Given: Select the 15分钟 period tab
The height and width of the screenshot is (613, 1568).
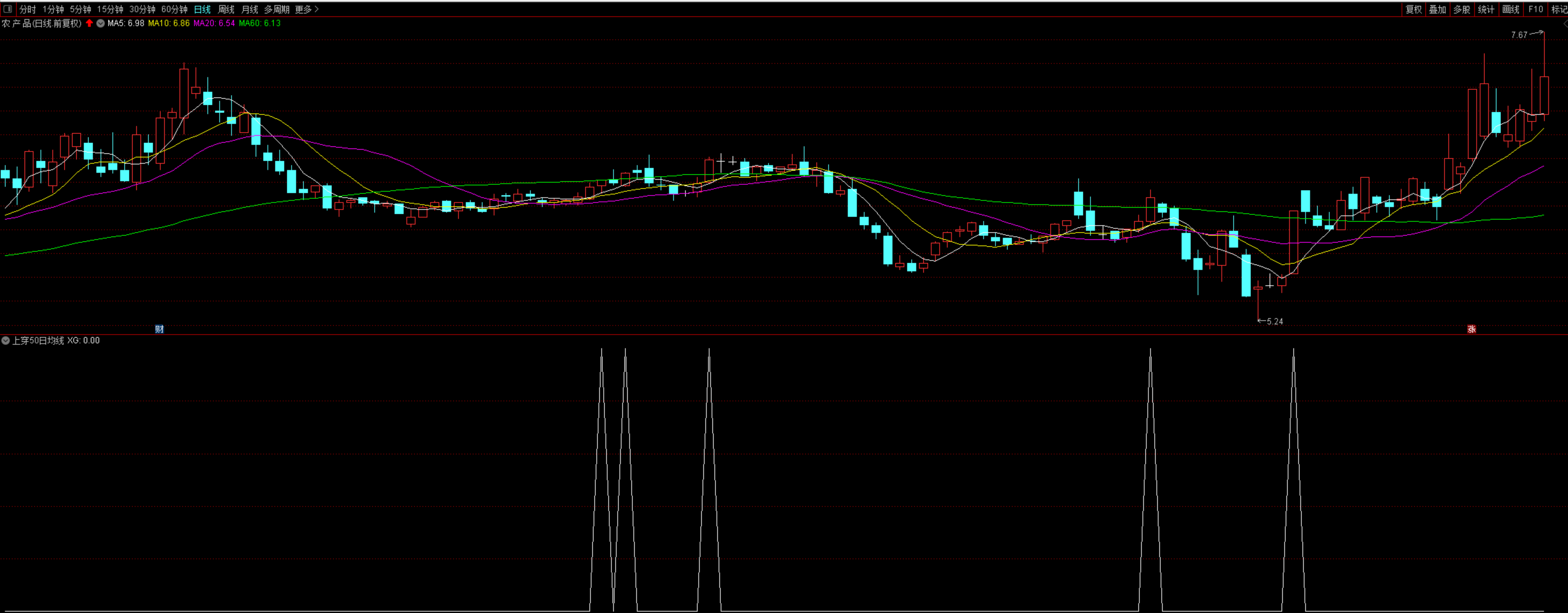Looking at the screenshot, I should click(110, 9).
